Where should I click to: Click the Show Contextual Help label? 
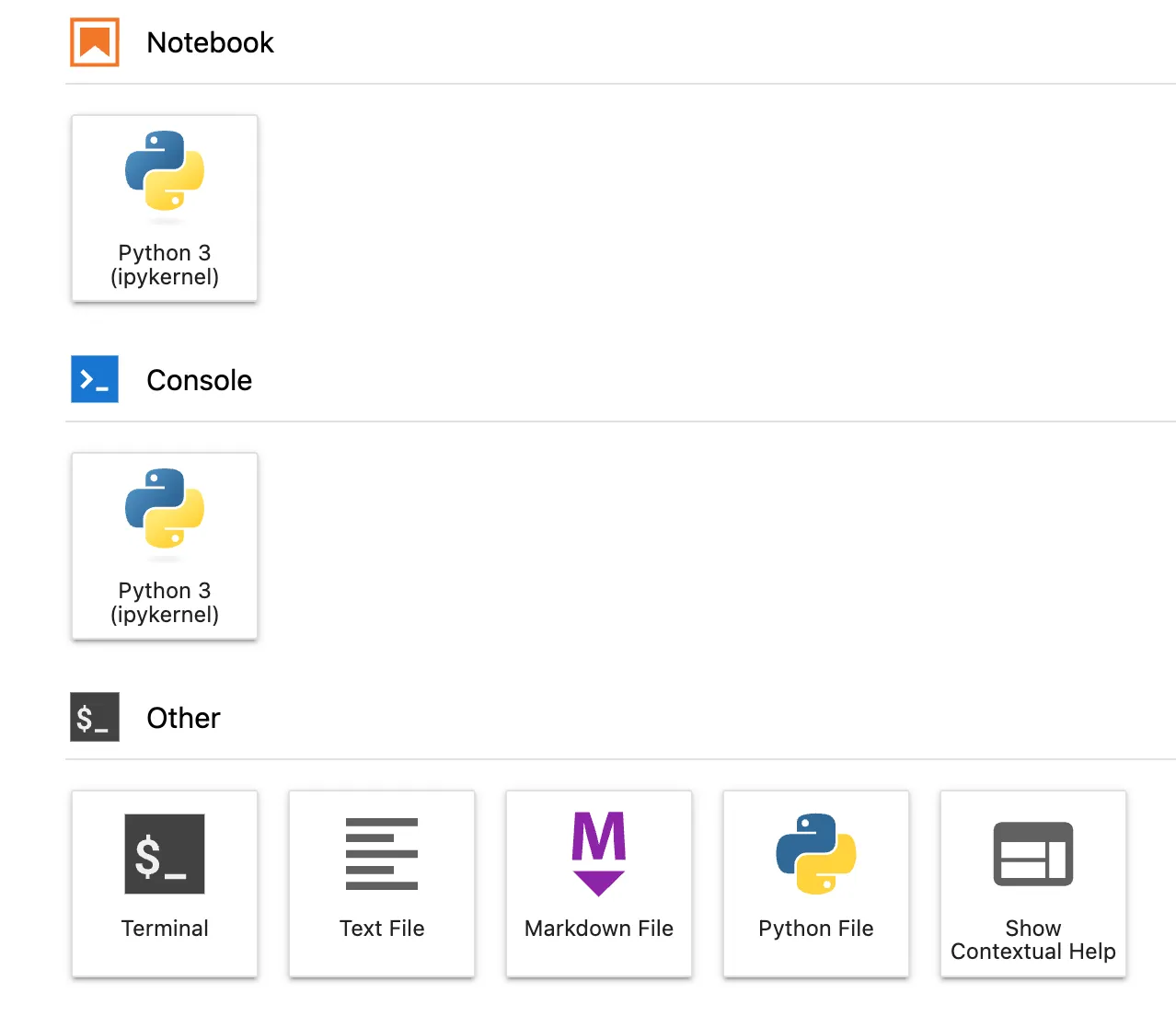point(1033,940)
